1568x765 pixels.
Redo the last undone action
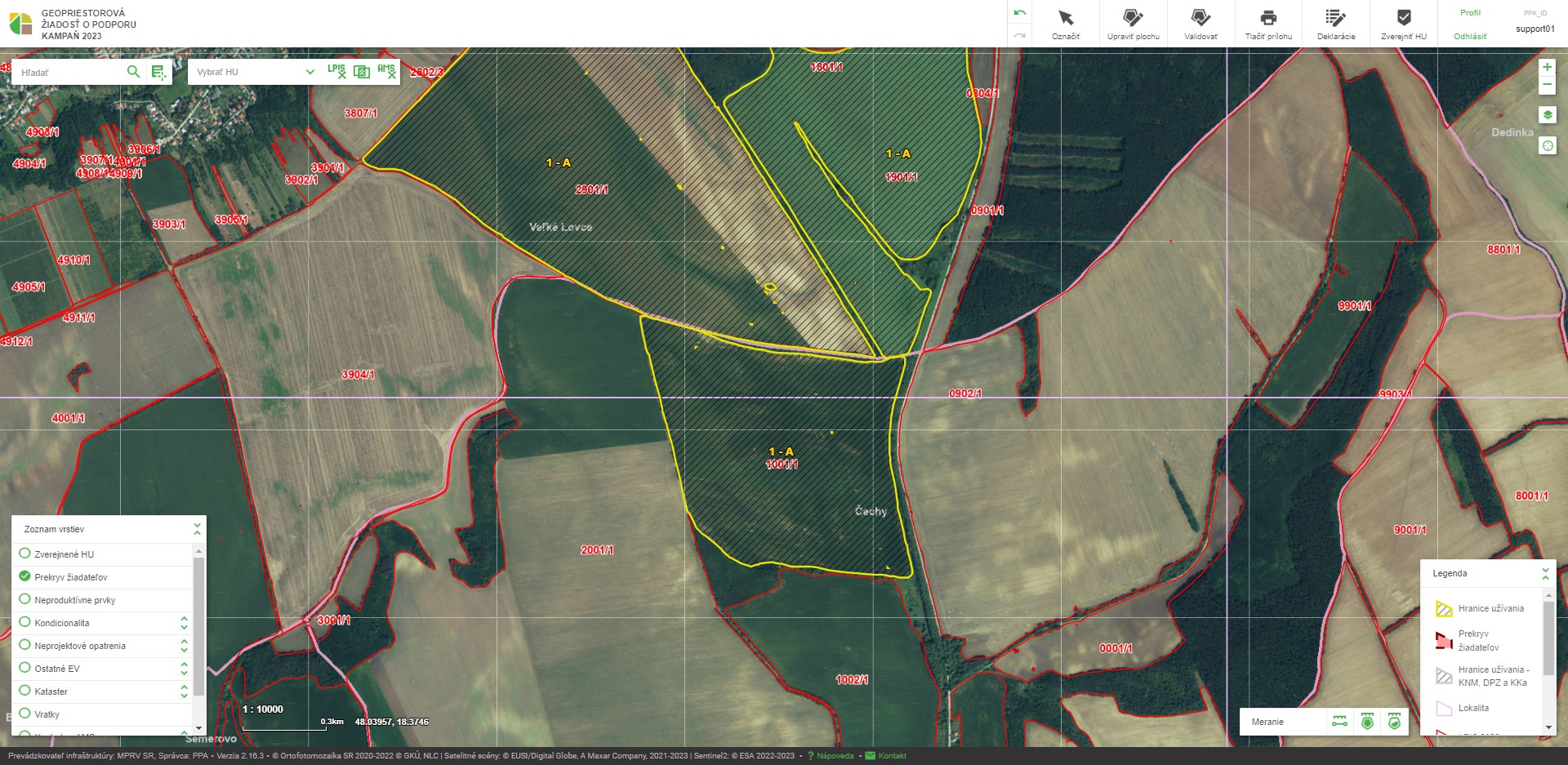click(x=1019, y=35)
